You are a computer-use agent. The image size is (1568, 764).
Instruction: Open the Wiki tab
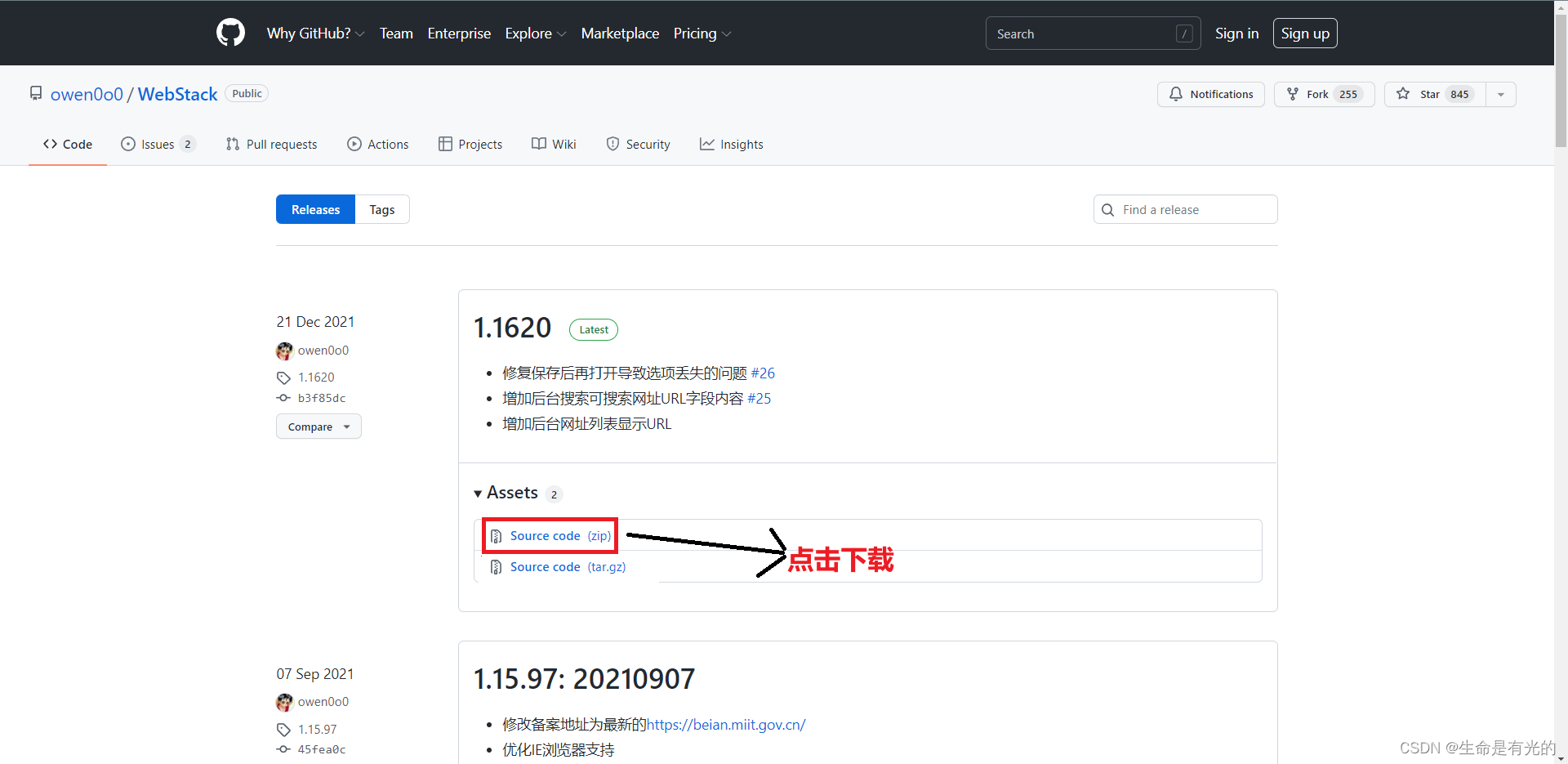coord(554,144)
